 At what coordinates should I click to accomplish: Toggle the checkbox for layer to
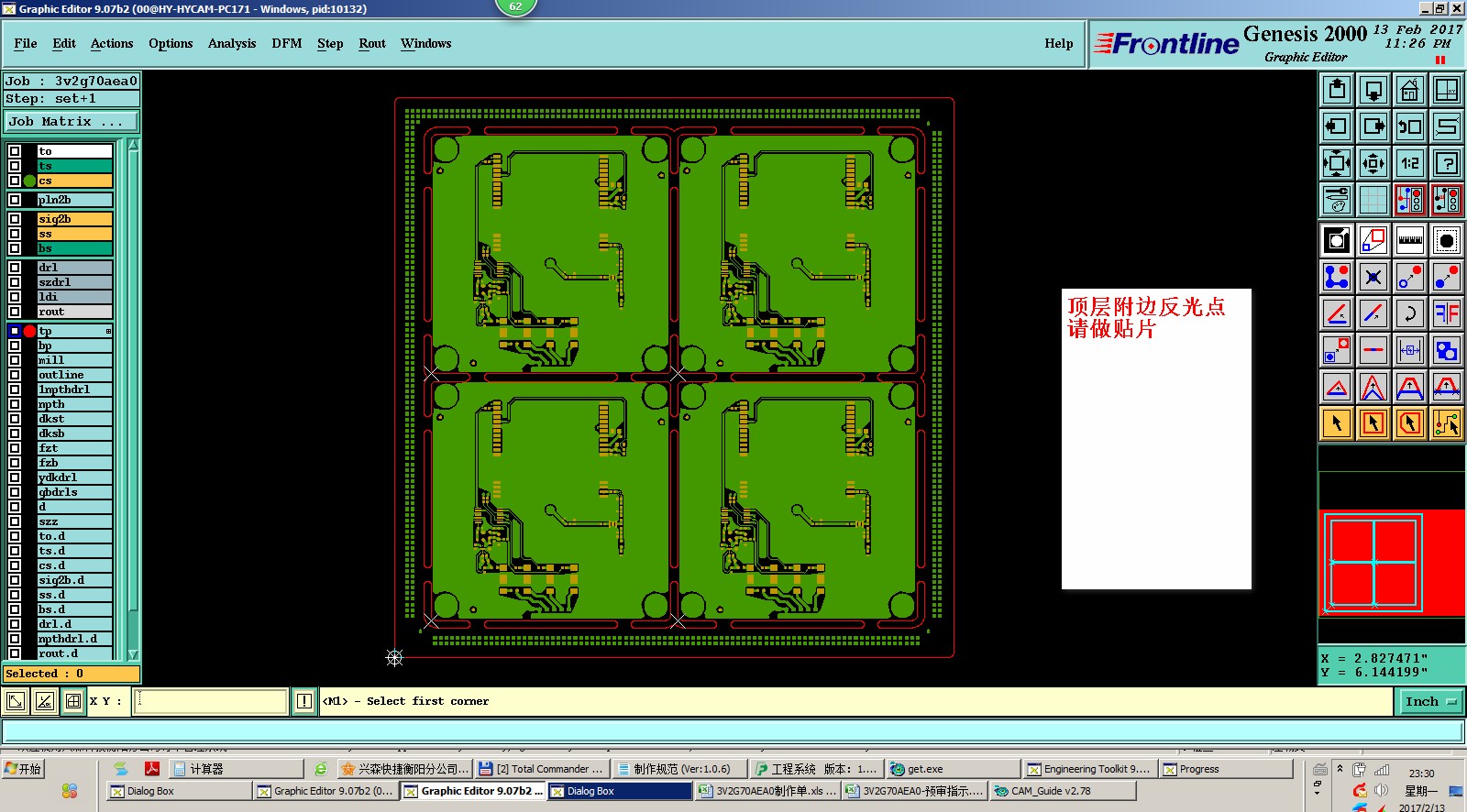(15, 151)
